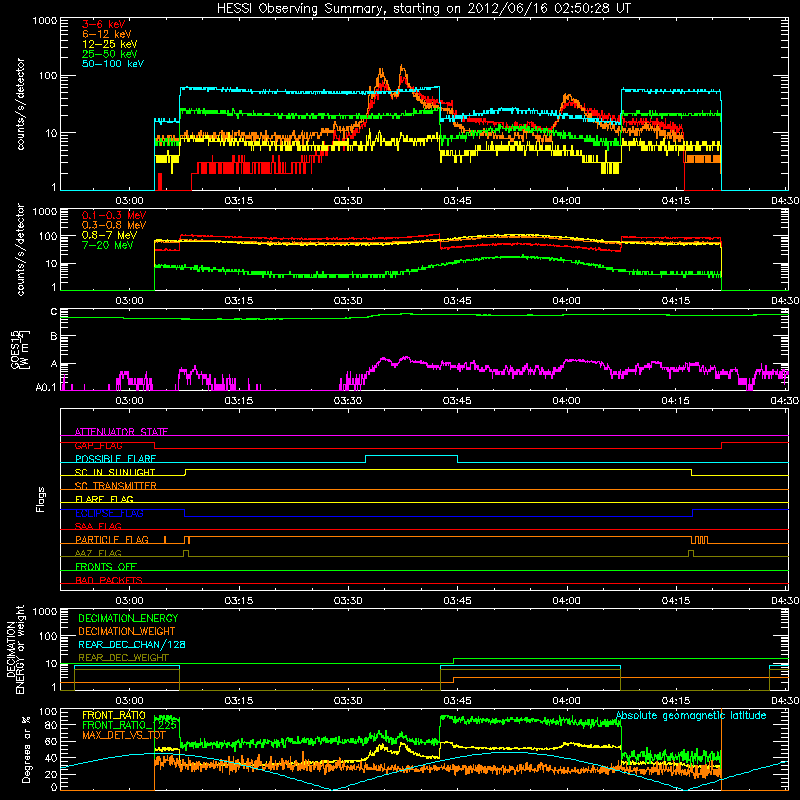Click the A0.1 level label on GOES panel
This screenshot has height=800, width=800.
click(46, 387)
